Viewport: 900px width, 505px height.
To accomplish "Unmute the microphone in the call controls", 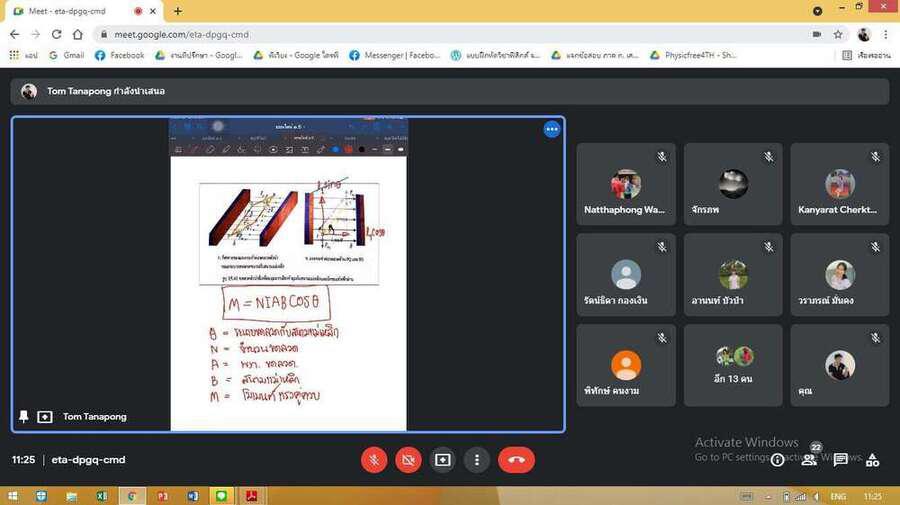I will coord(374,460).
